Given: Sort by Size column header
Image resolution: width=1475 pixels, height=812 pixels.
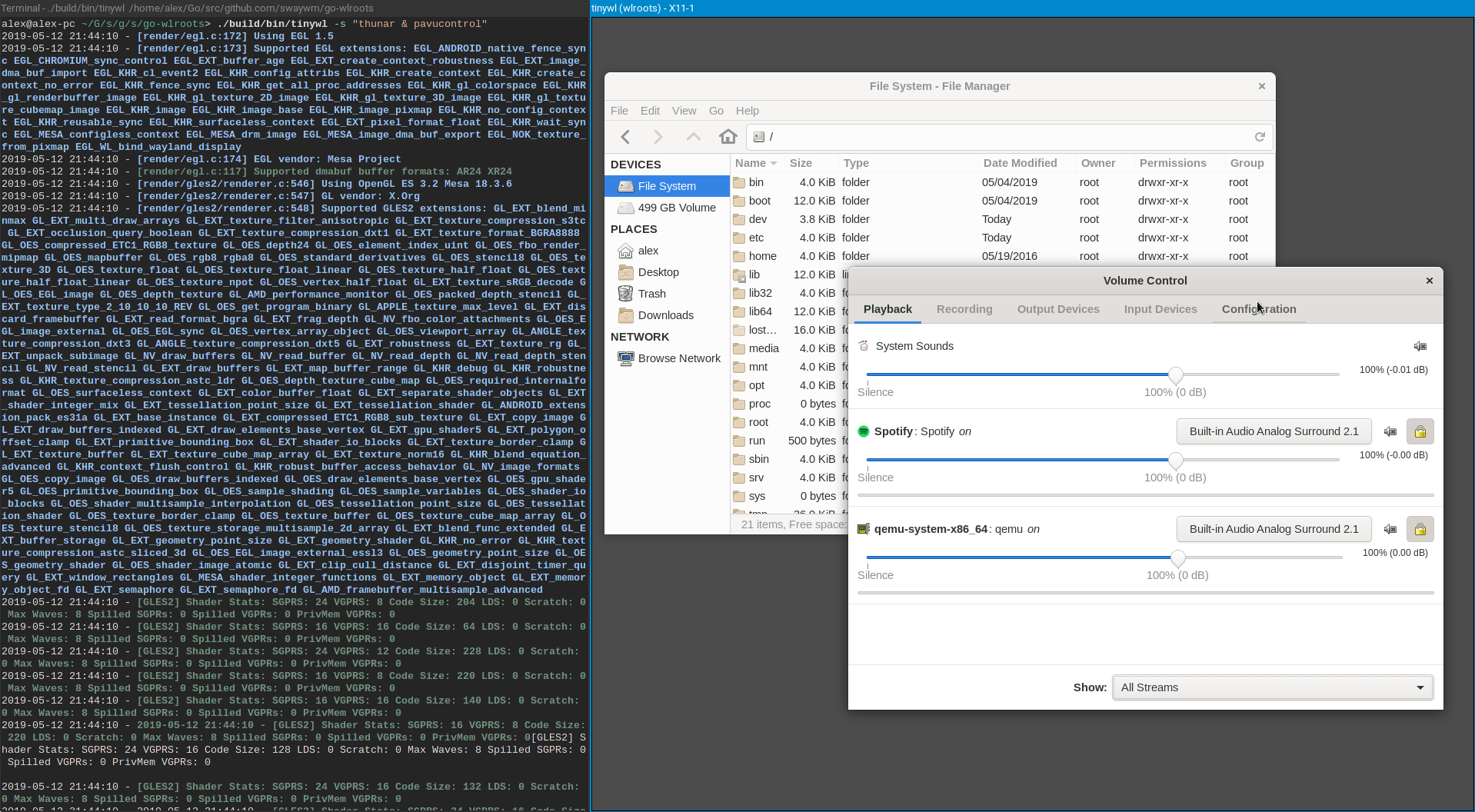Looking at the screenshot, I should tap(811, 163).
